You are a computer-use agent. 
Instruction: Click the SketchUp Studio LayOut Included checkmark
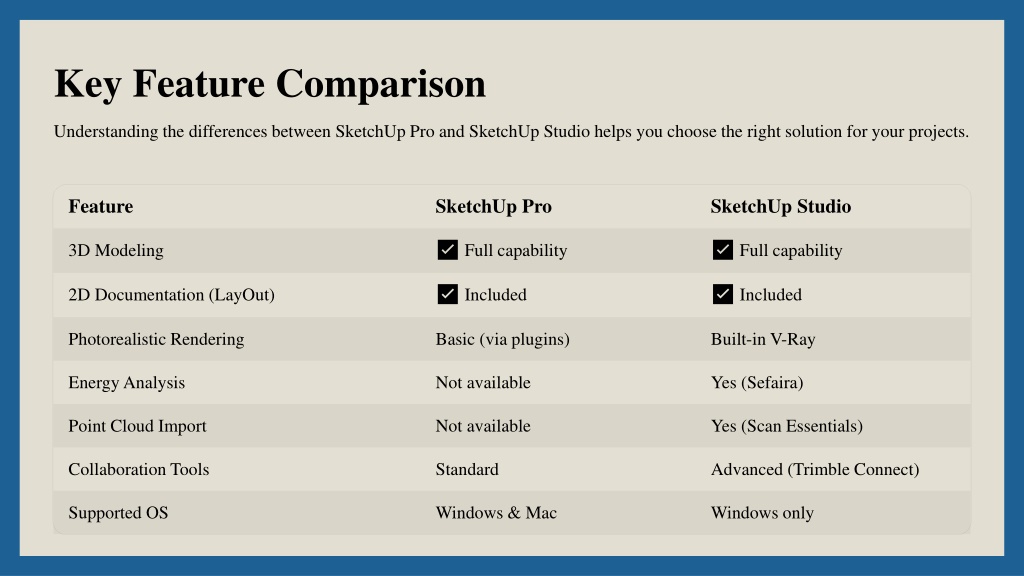[722, 294]
